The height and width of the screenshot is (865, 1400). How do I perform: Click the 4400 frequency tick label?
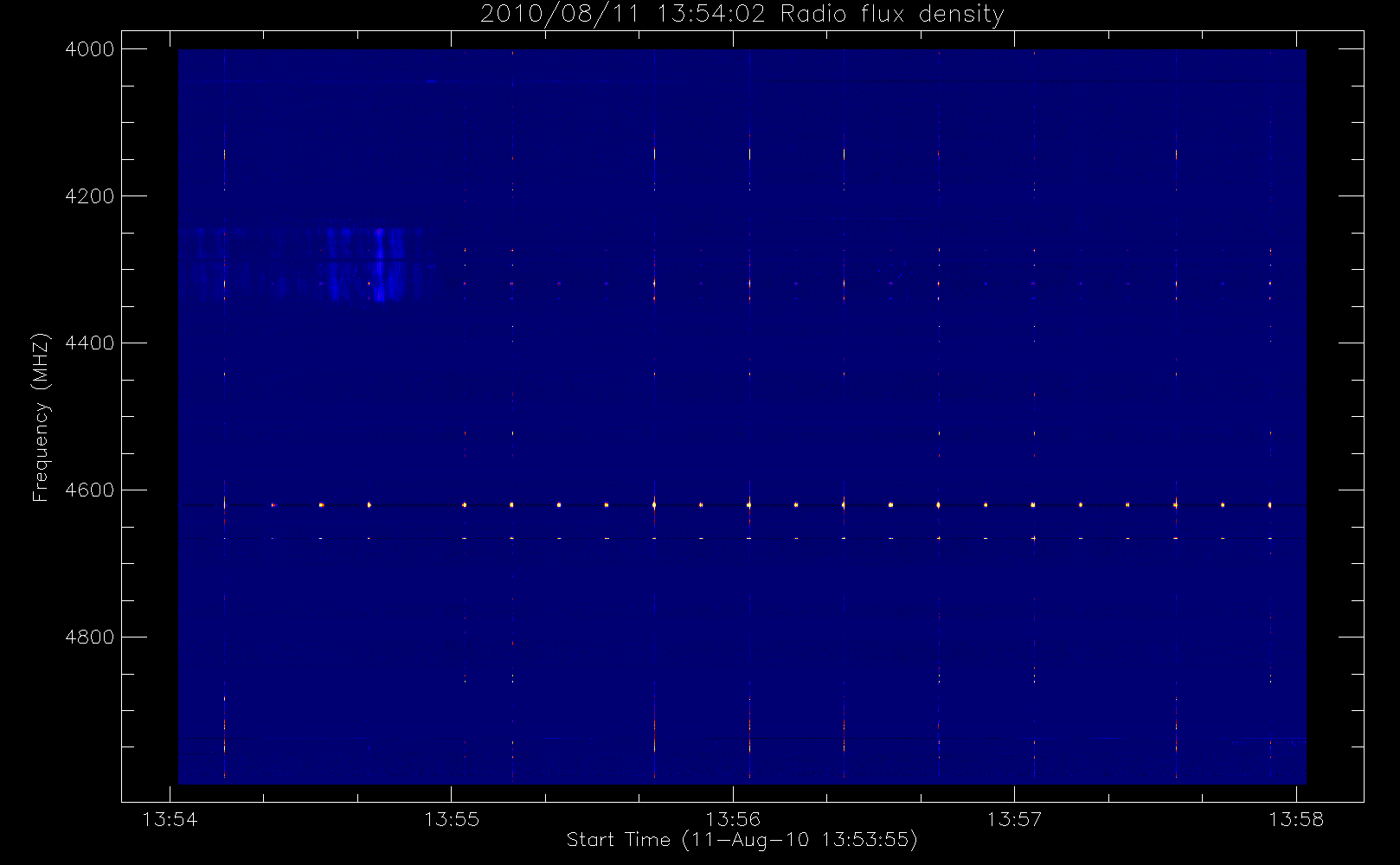pyautogui.click(x=90, y=343)
